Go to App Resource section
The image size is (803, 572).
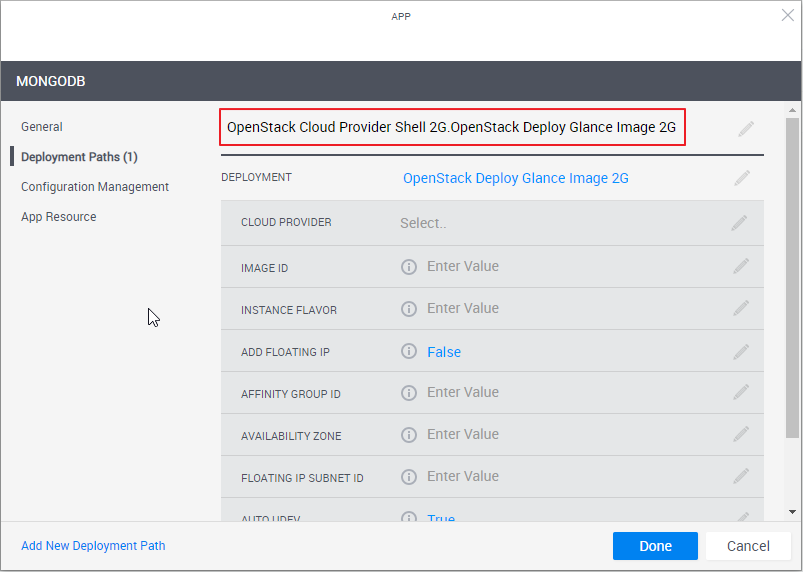pyautogui.click(x=59, y=217)
